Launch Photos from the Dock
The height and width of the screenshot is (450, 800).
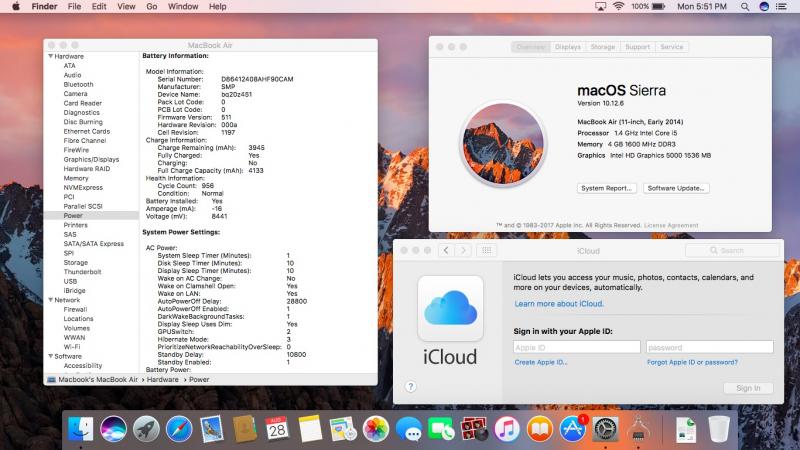point(376,429)
